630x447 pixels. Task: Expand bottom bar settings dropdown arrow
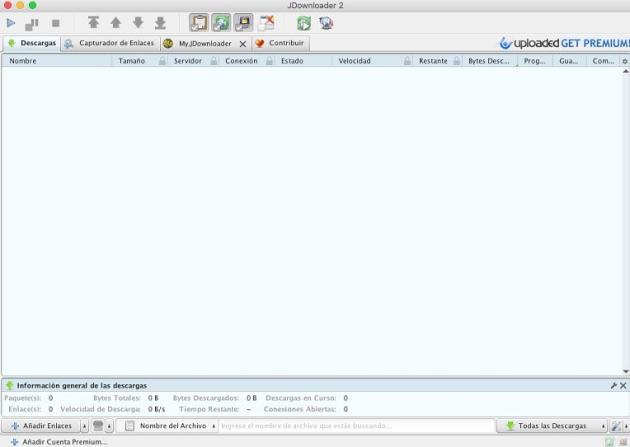(626, 426)
